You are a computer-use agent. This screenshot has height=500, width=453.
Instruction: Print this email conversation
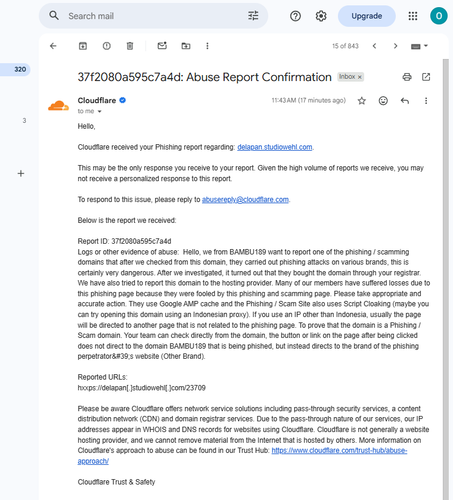click(407, 77)
